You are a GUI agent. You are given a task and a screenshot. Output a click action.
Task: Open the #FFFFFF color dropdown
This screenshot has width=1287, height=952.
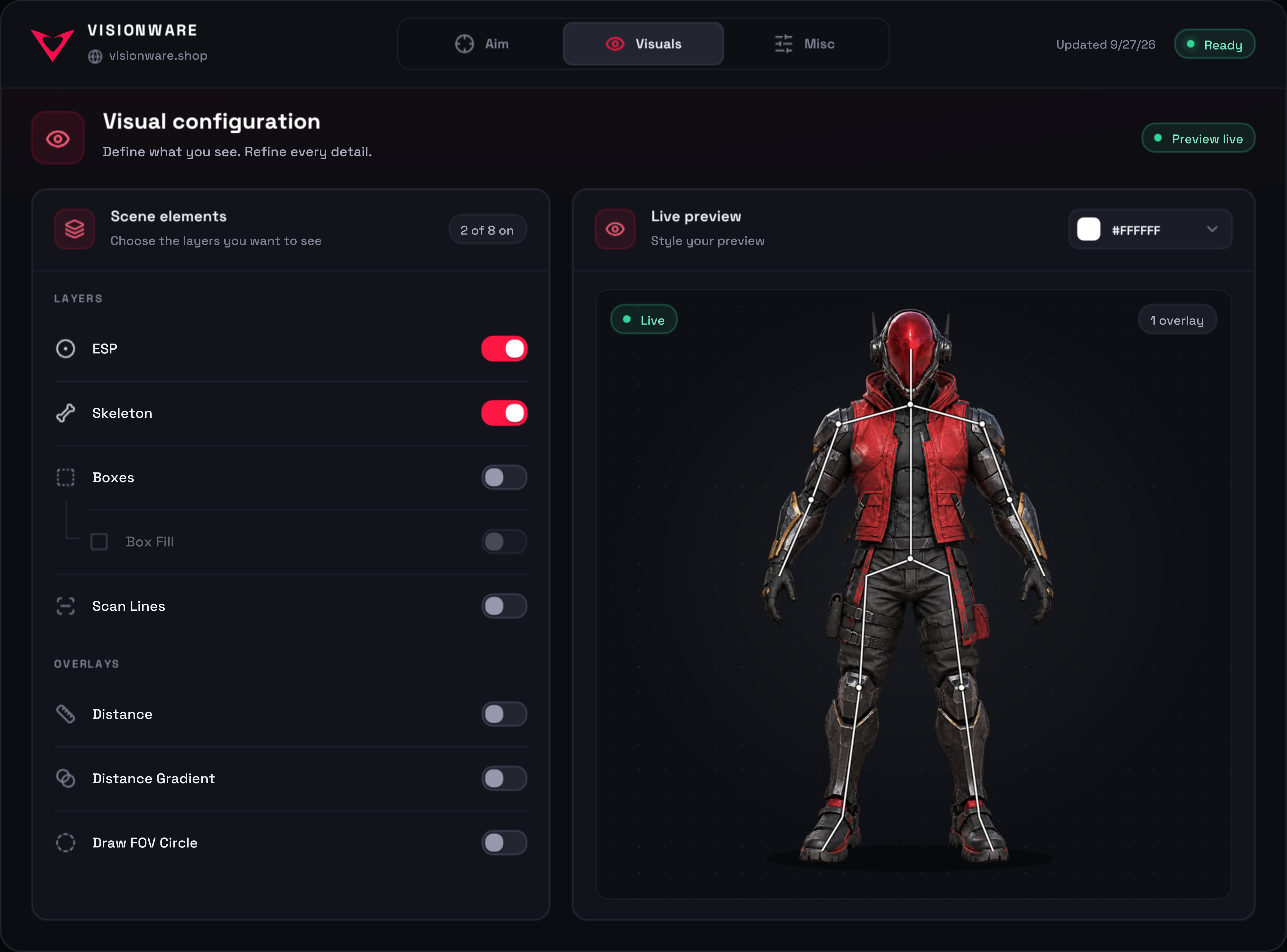[1150, 229]
